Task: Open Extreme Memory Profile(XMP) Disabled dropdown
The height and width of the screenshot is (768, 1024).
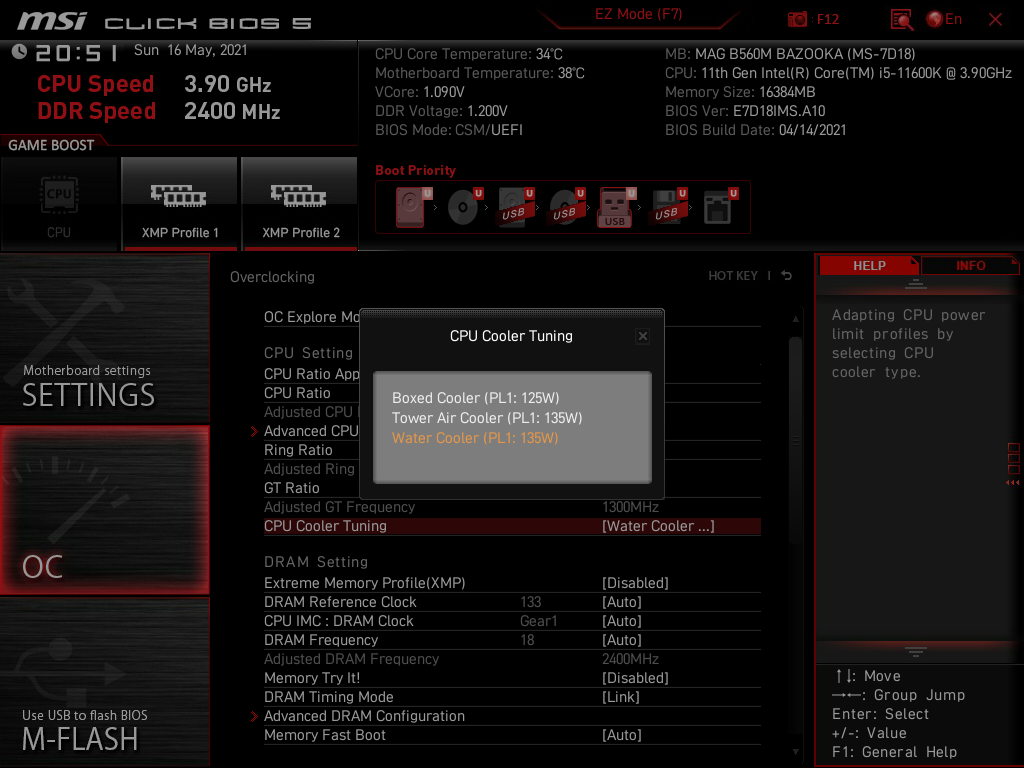Action: tap(635, 583)
